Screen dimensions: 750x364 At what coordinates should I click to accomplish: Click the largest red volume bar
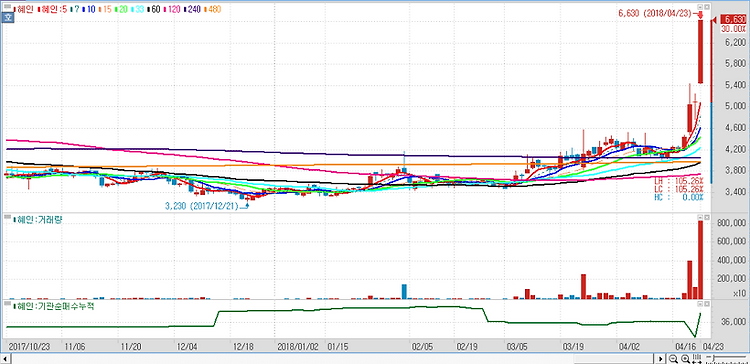point(701,260)
